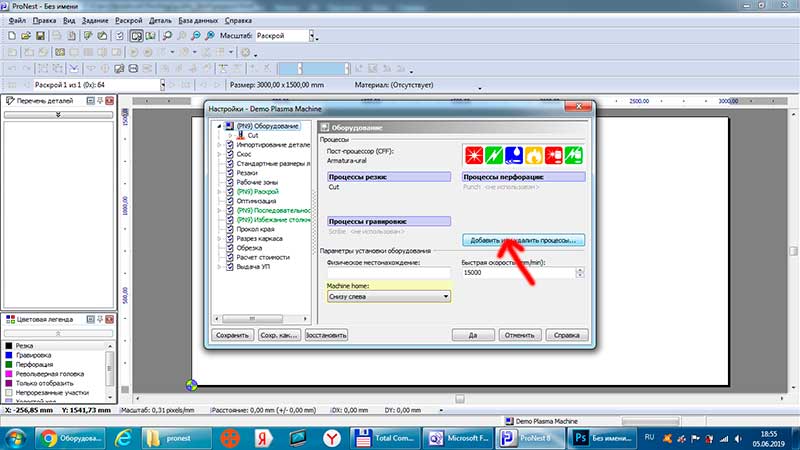
Task: Open the Раскрой menu
Action: [x=129, y=20]
